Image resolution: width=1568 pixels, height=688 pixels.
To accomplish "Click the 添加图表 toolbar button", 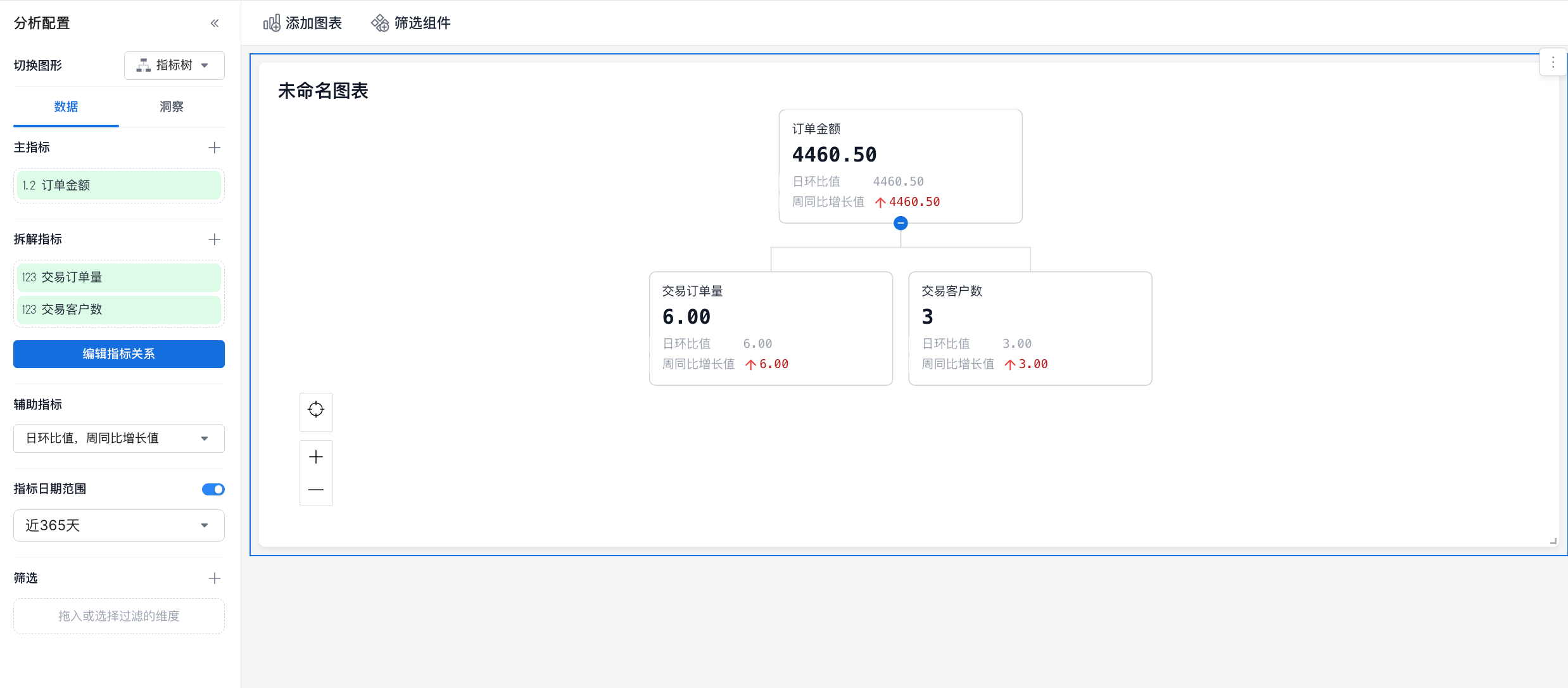I will pos(303,23).
